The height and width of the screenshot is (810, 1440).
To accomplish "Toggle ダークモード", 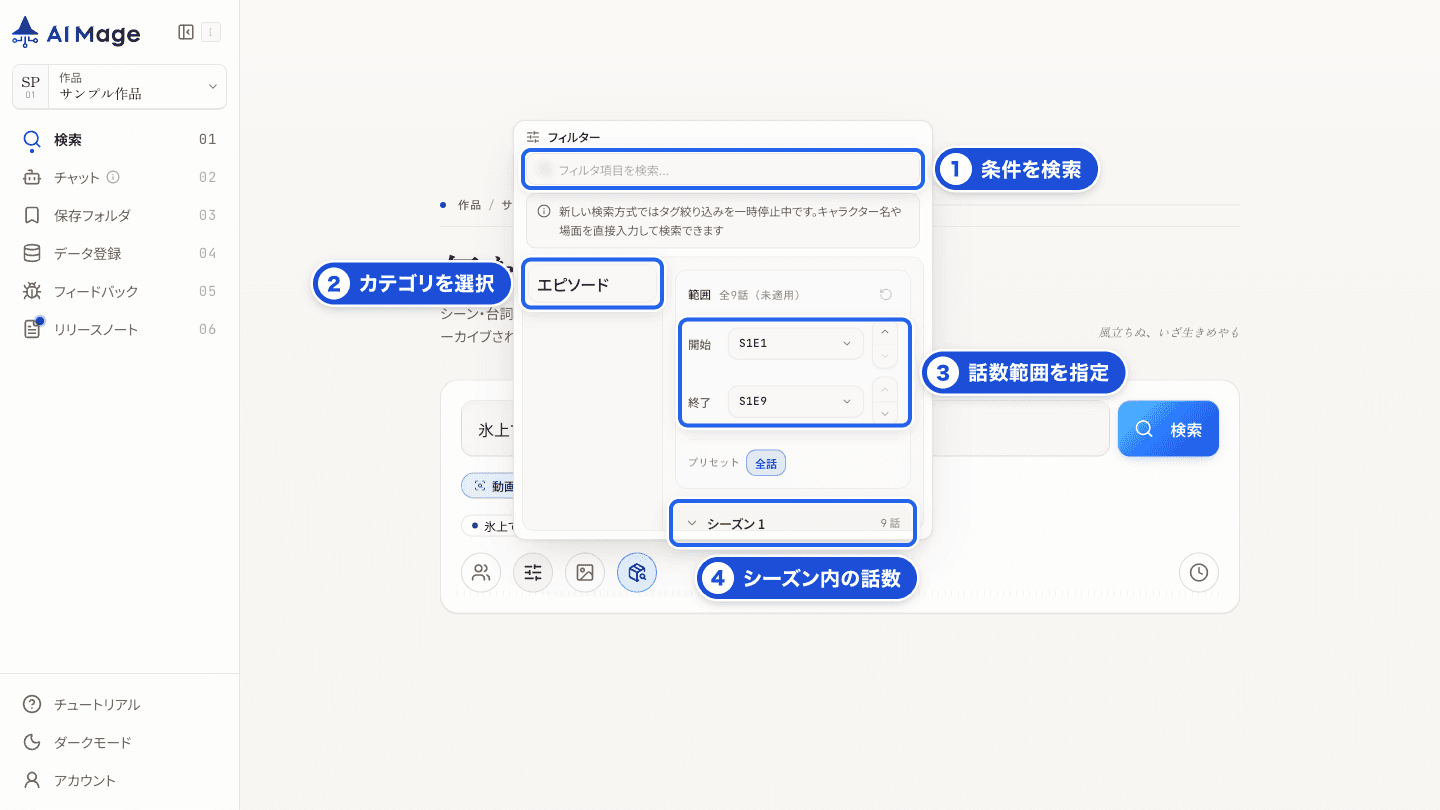I will tap(119, 743).
